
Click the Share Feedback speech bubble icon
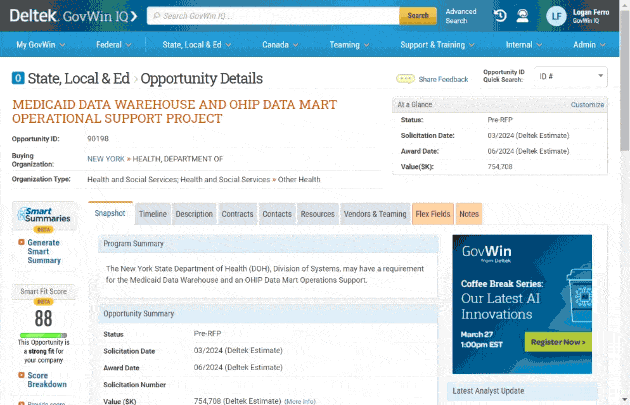pos(405,79)
